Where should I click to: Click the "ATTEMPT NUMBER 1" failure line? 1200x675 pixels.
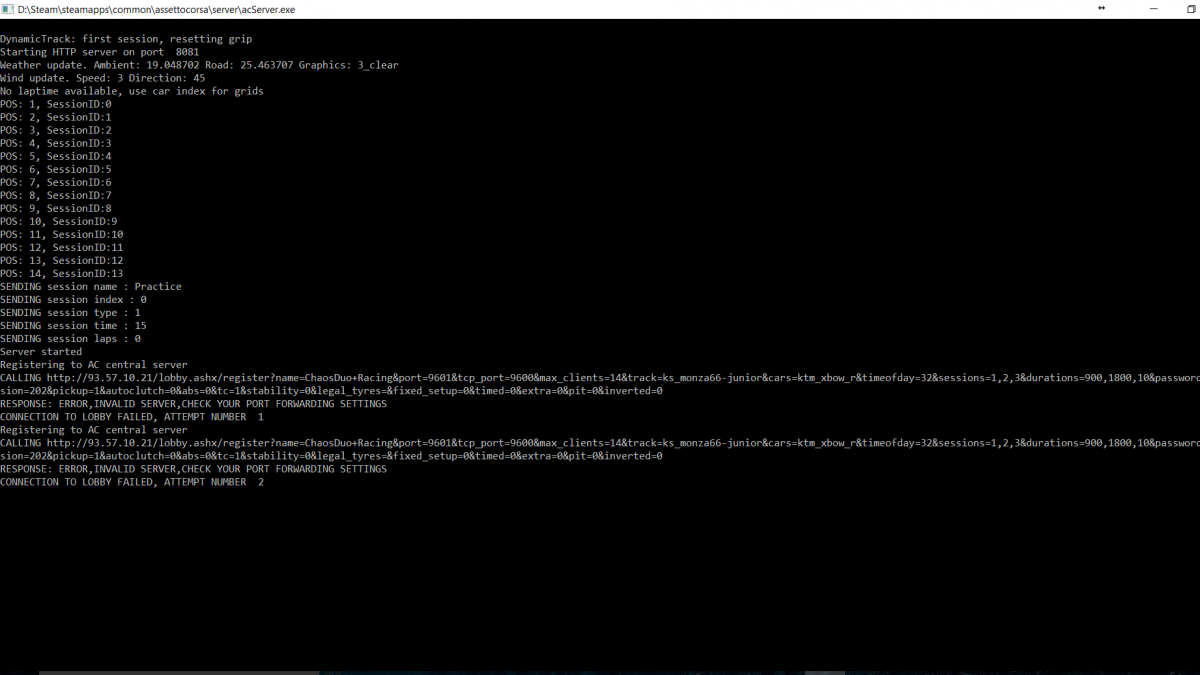coord(132,417)
